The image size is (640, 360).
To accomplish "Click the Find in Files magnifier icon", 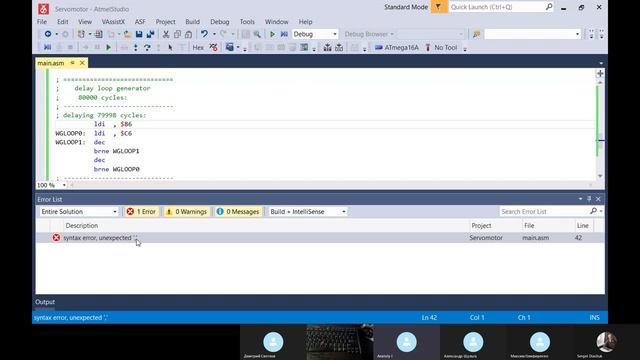I will (257, 34).
